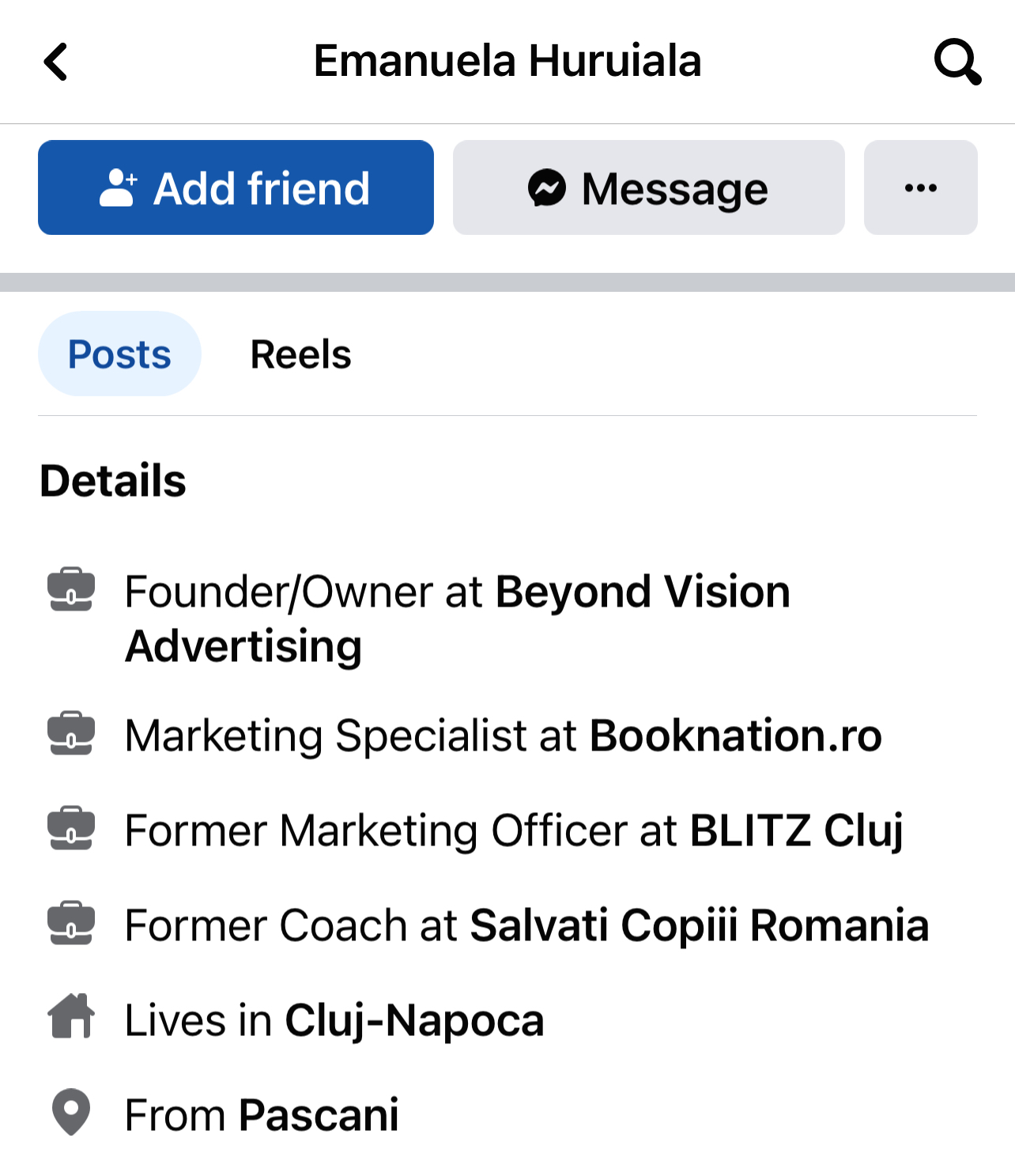Click briefcase icon beside Booknation.ro entry
Screen dimensions: 1015x1176
click(71, 734)
